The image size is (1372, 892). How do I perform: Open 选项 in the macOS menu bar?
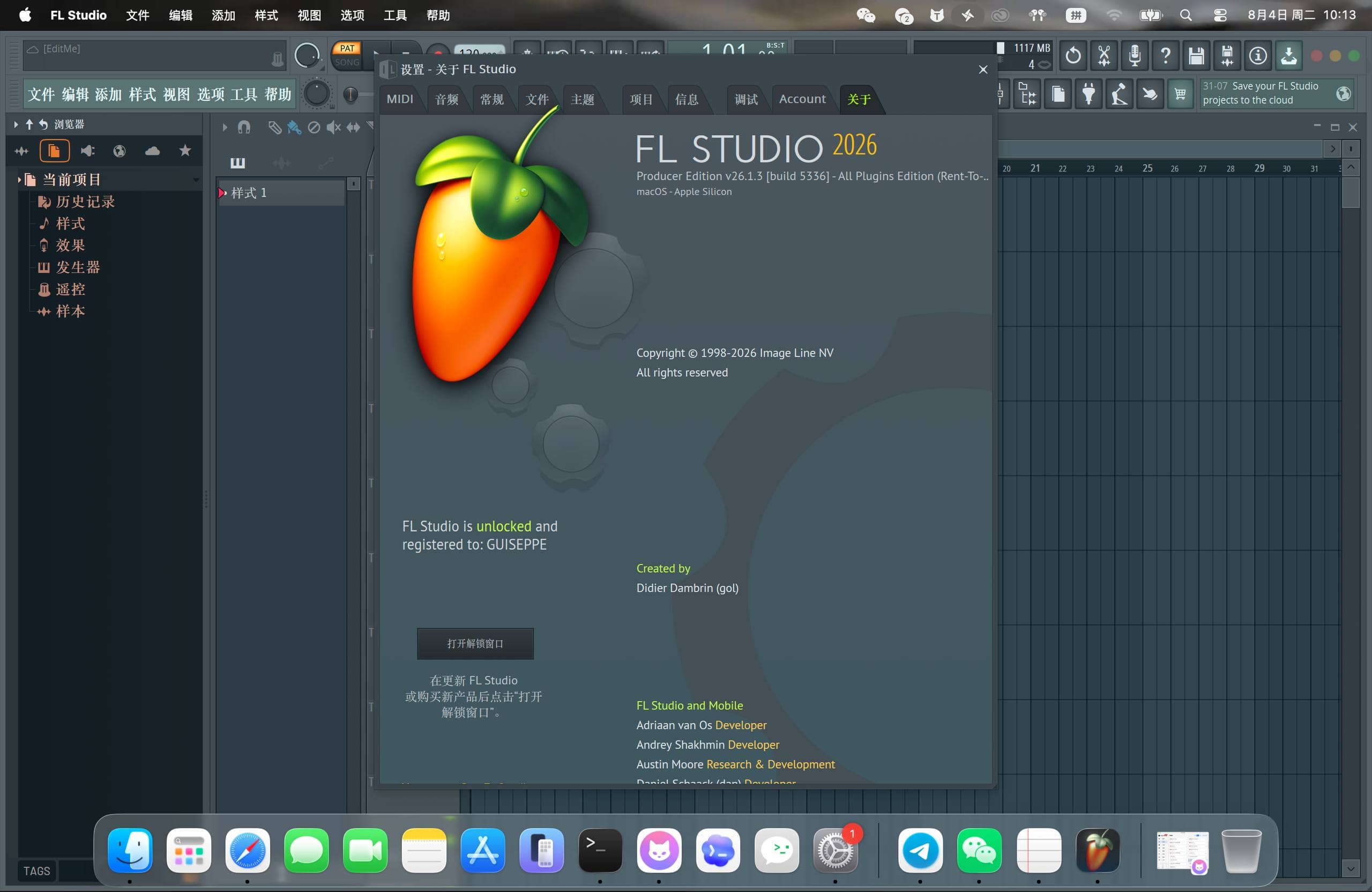click(x=352, y=15)
